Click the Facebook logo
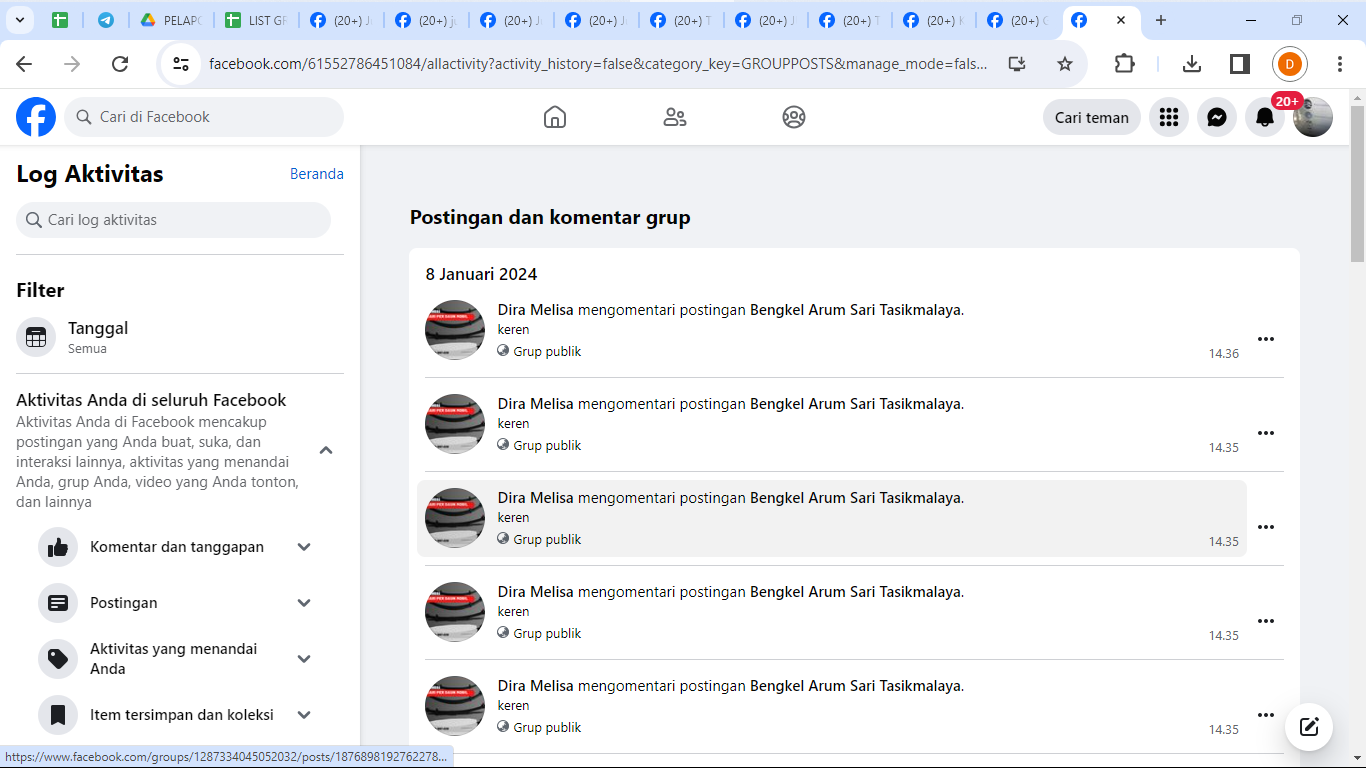 pyautogui.click(x=36, y=117)
